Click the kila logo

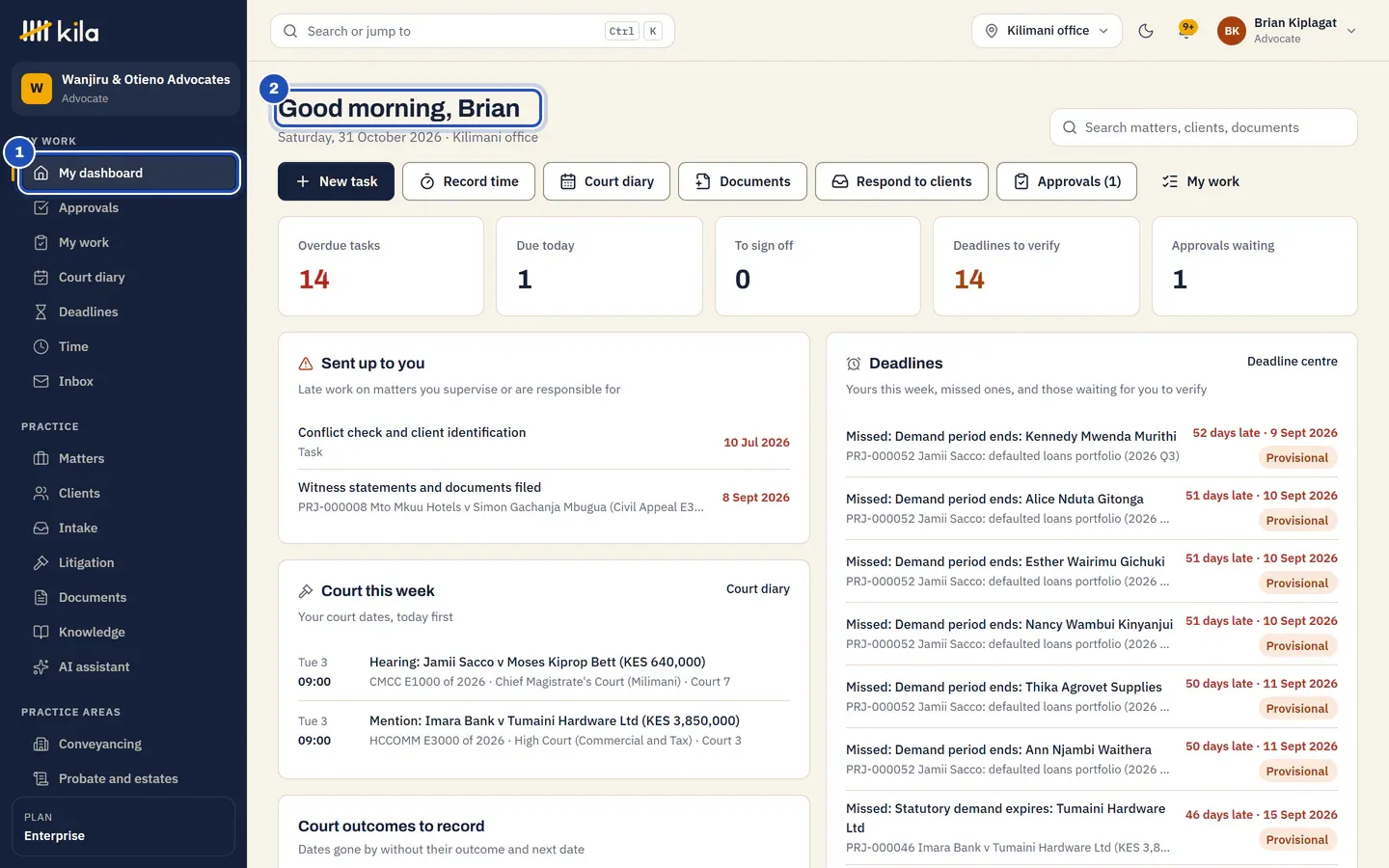coord(60,31)
